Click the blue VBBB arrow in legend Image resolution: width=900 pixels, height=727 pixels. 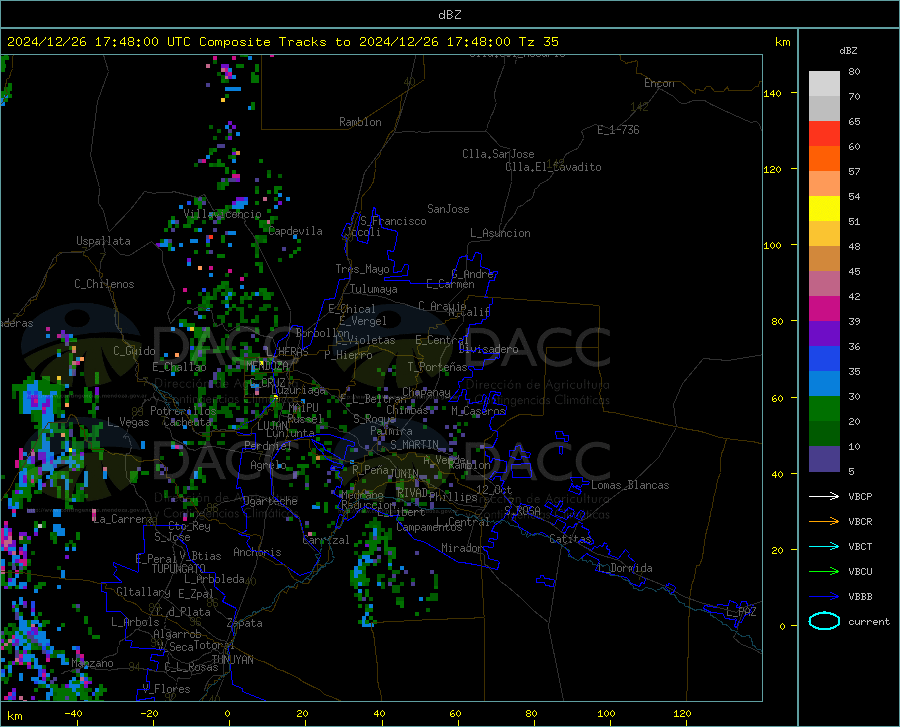coord(824,597)
